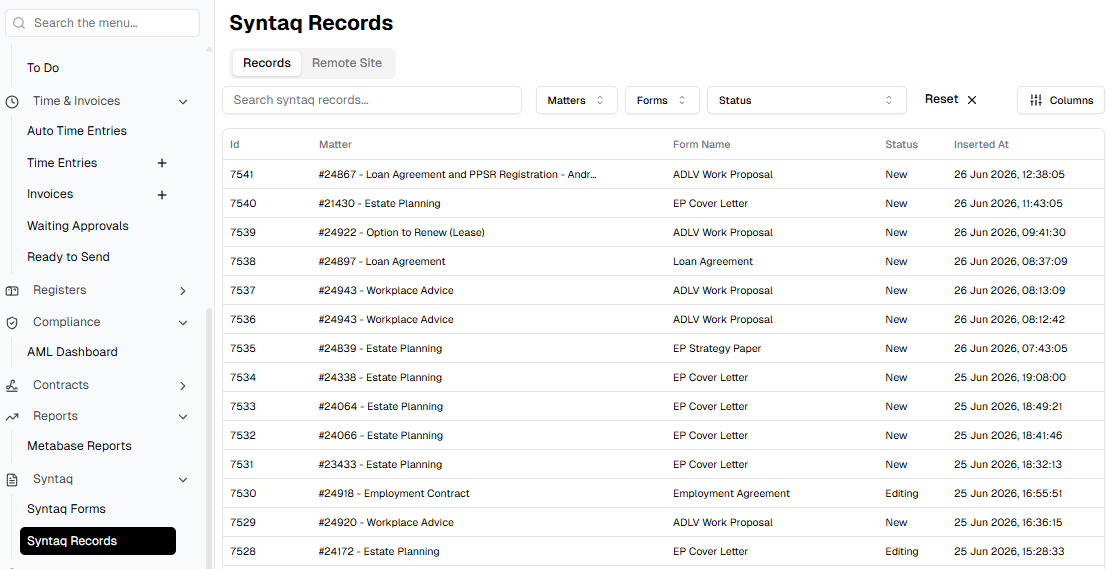Click the Status column header
The width and height of the screenshot is (1113, 569).
[x=901, y=144]
